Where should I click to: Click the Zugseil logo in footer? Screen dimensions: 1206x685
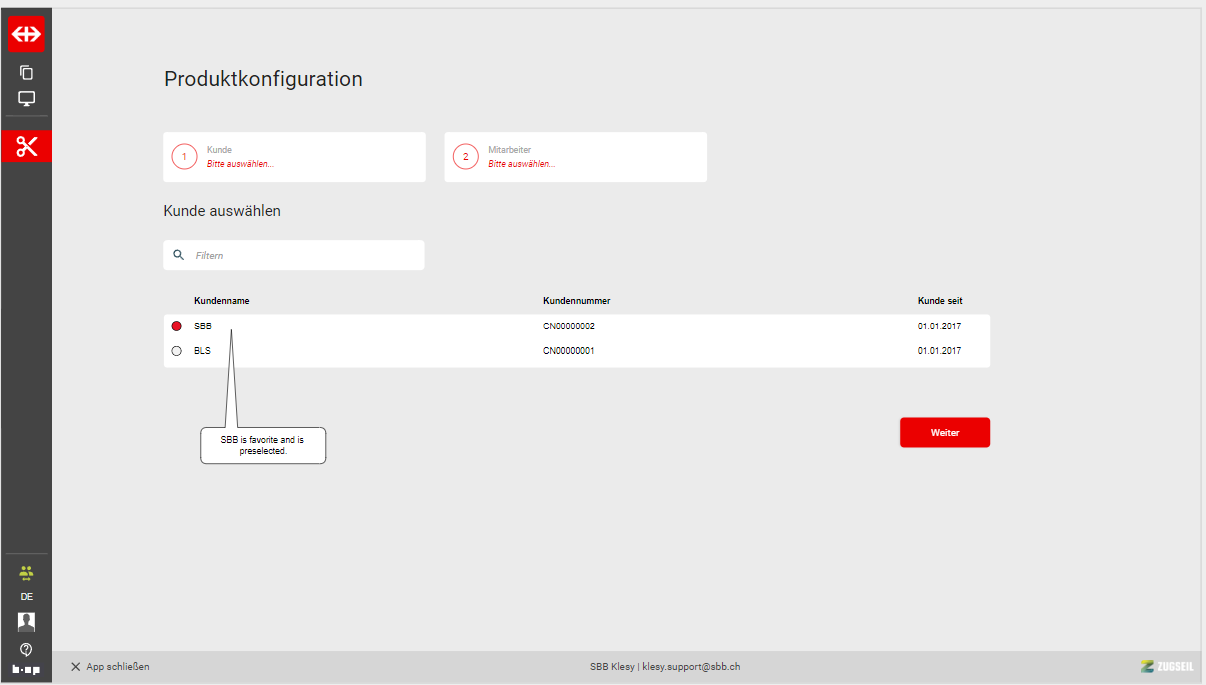(x=1166, y=667)
